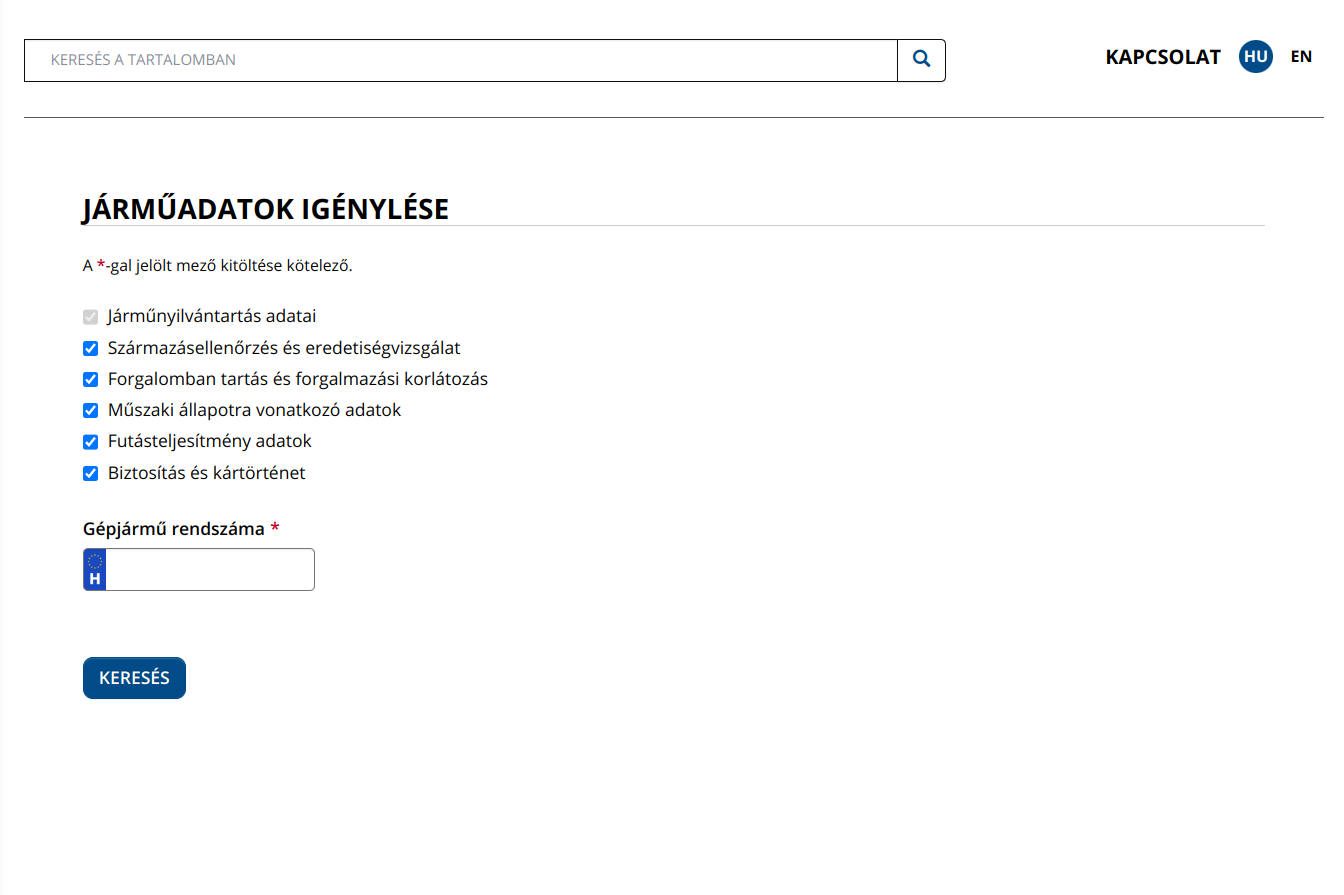Focus the 'Keresés a tartalomban' search field
Screen dimensions: 1344x895
(460, 60)
